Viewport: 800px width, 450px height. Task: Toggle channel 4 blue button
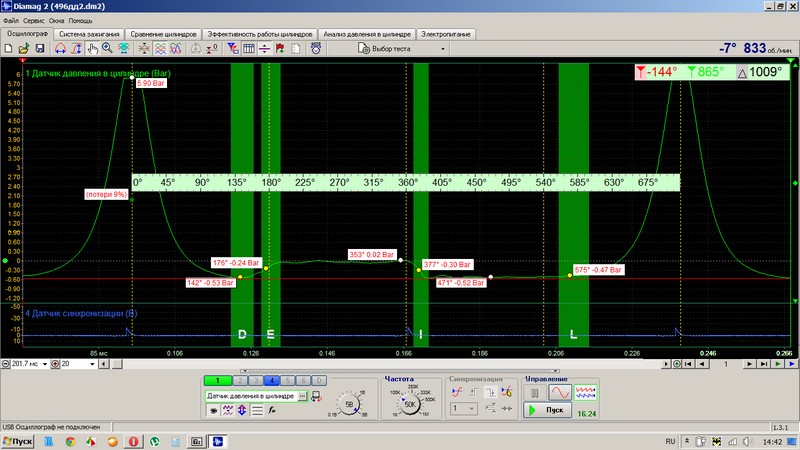tap(272, 381)
